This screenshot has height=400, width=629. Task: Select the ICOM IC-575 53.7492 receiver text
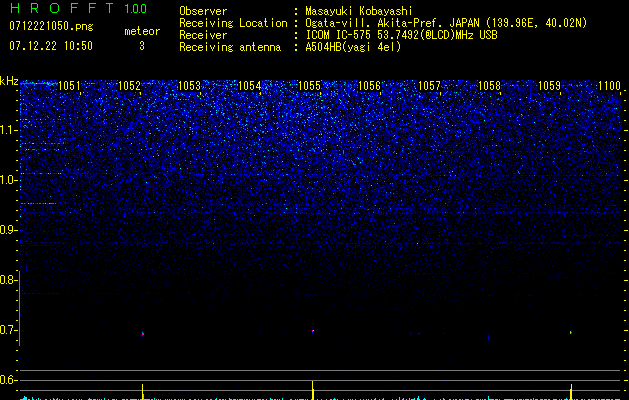click(401, 35)
